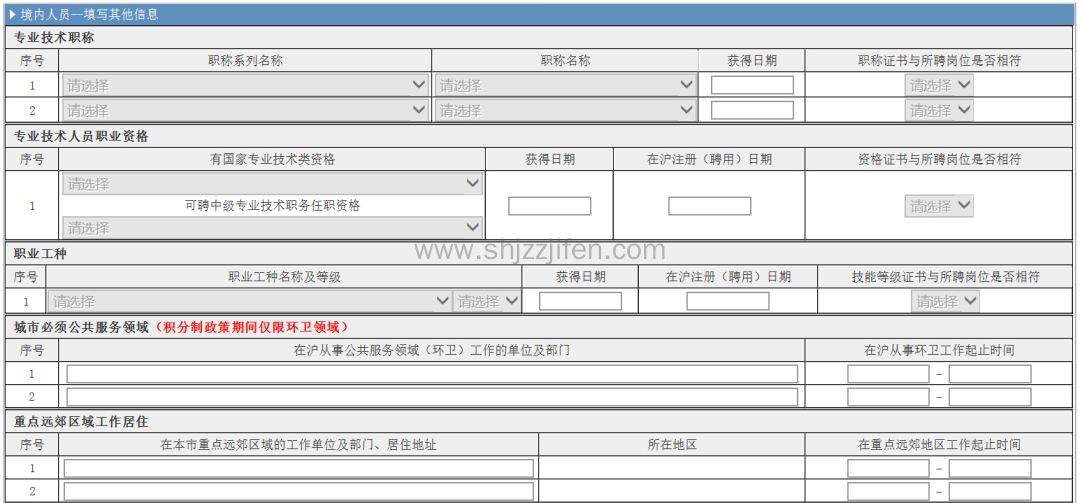
Task: Open the 职业工种 等级 dropdown
Action: click(488, 301)
